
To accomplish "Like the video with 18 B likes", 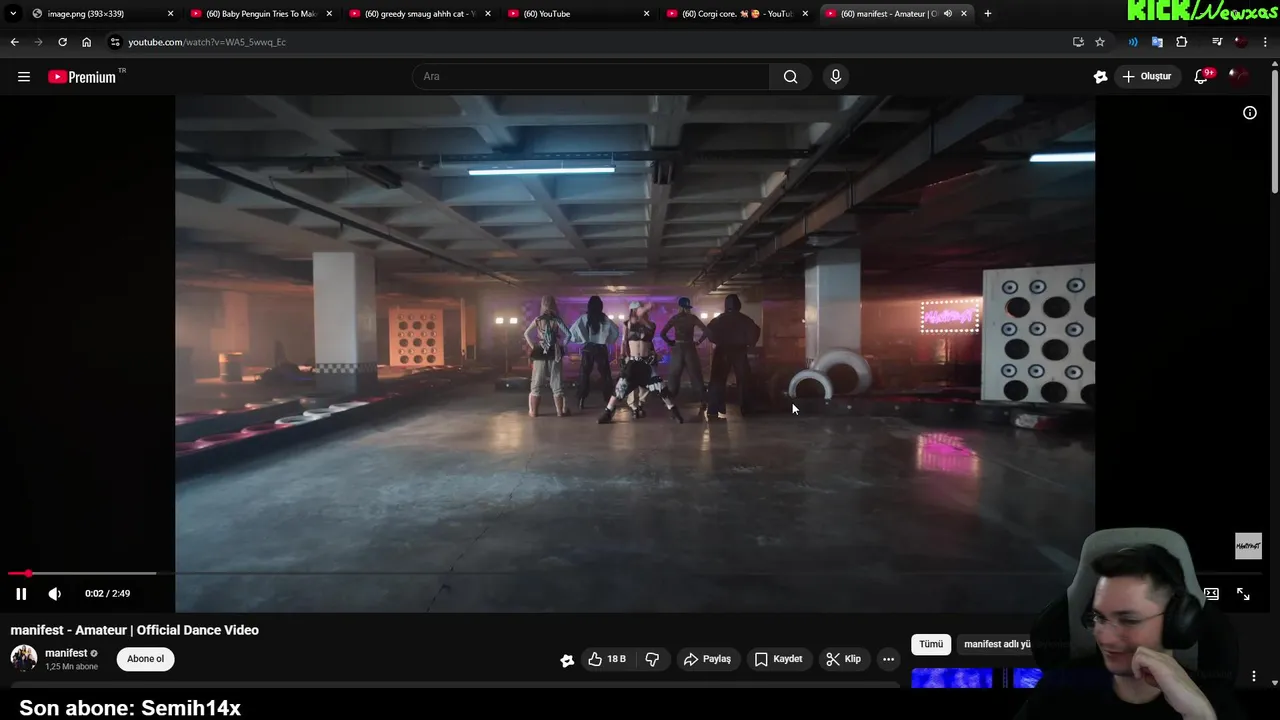I will 607,659.
